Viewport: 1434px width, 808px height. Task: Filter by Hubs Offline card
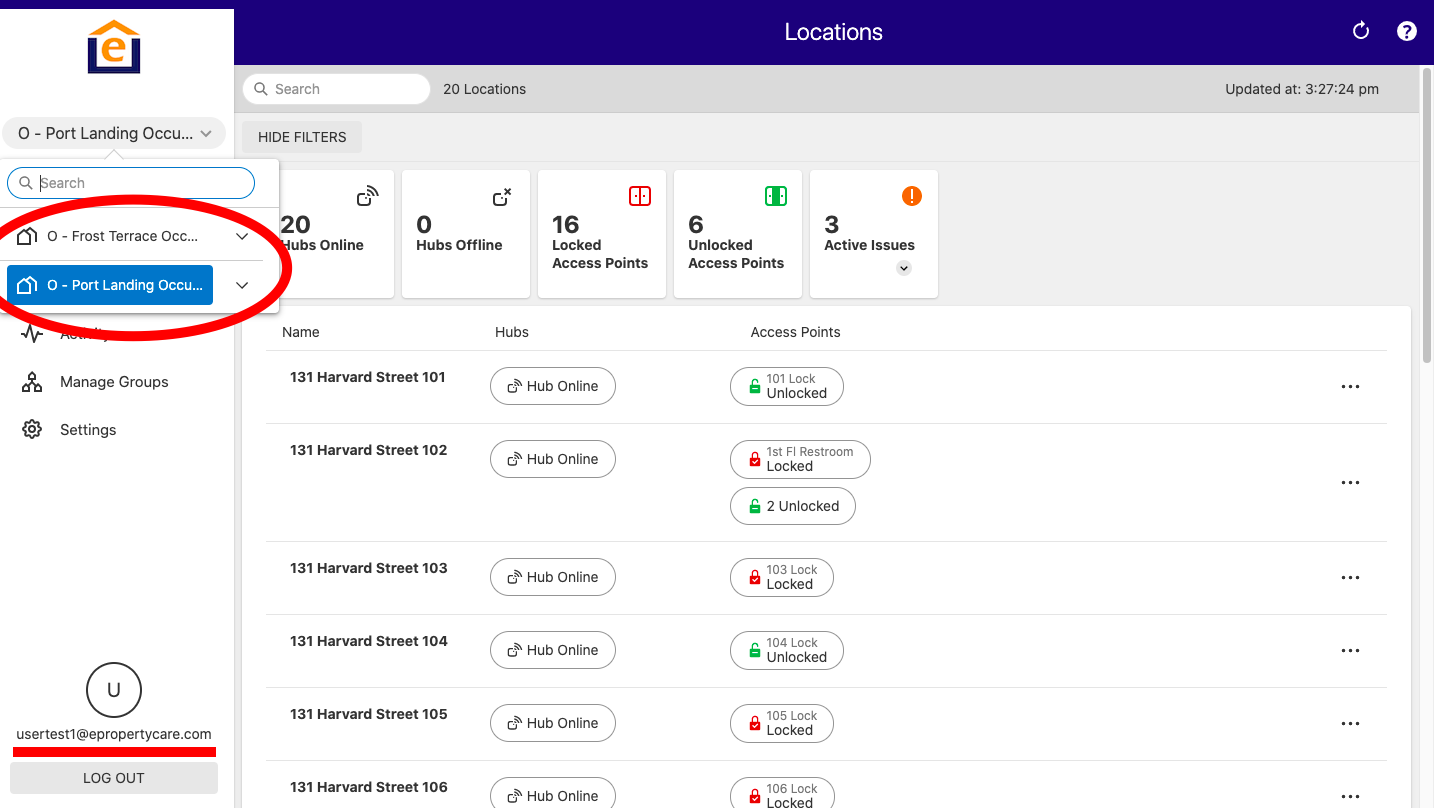pyautogui.click(x=466, y=234)
